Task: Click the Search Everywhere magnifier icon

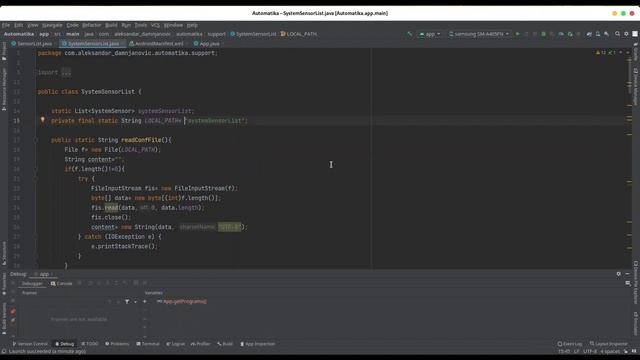Action: 618,34
